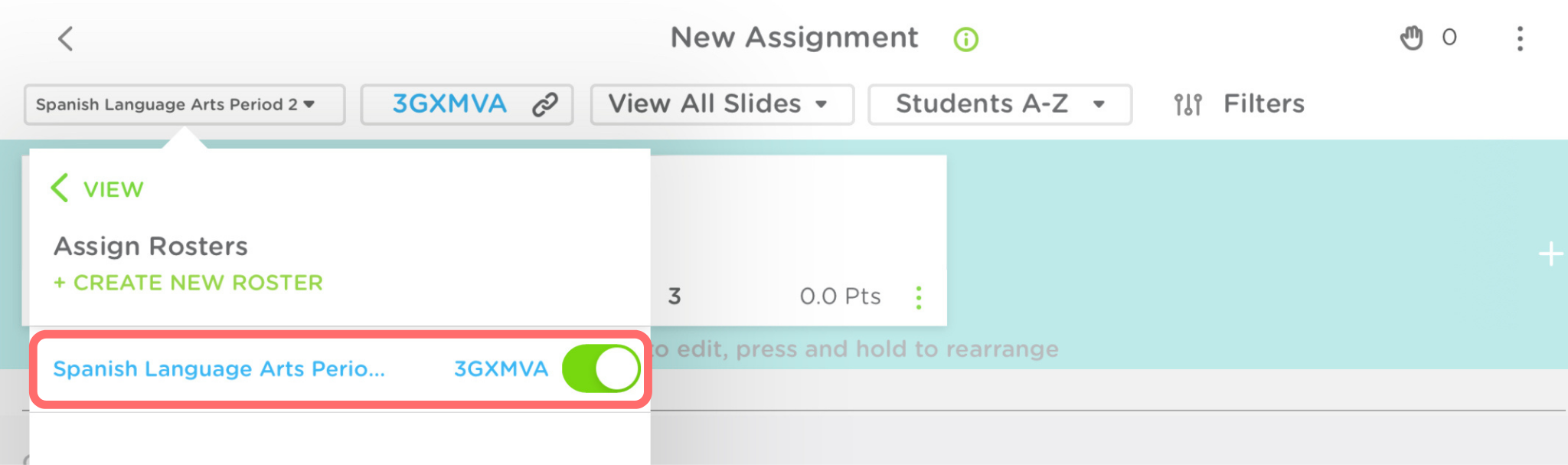
Task: Select Spanish Language Arts Perio... roster name
Action: pos(219,369)
